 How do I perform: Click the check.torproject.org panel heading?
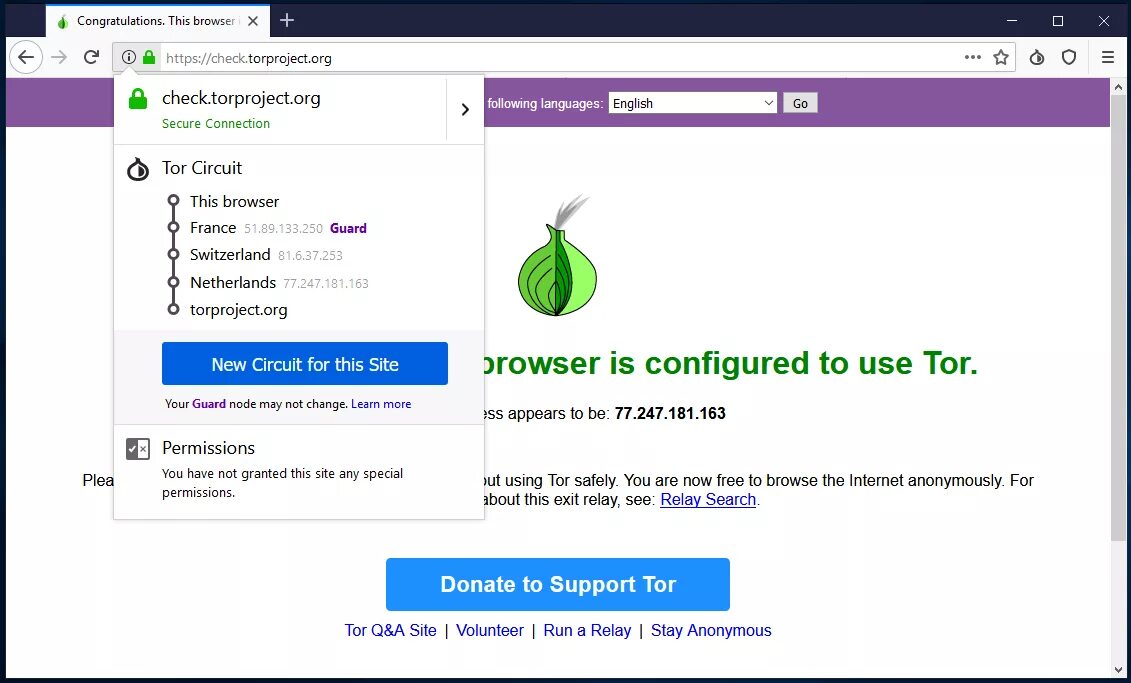(241, 98)
